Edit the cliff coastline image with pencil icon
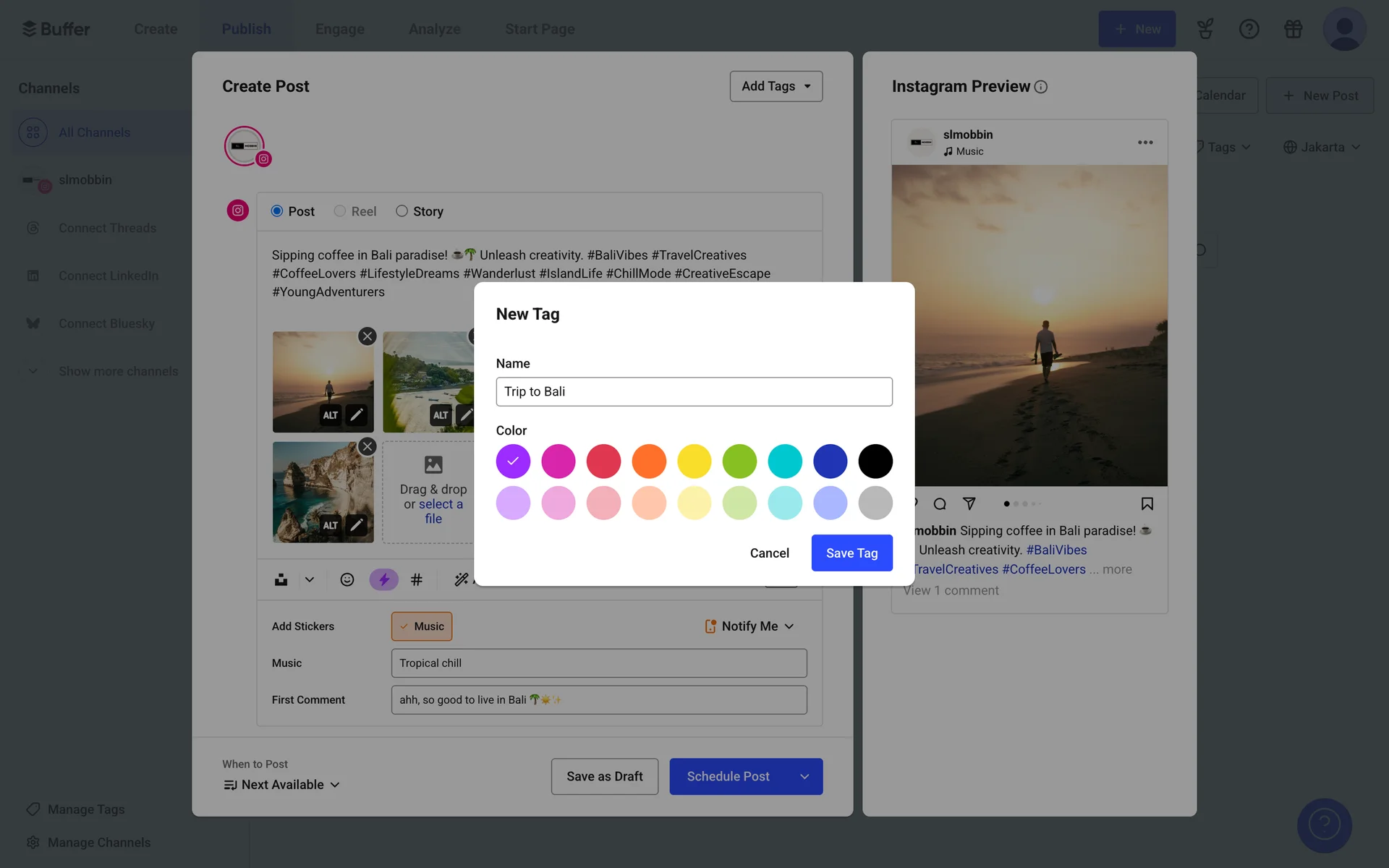The width and height of the screenshot is (1389, 868). point(356,525)
